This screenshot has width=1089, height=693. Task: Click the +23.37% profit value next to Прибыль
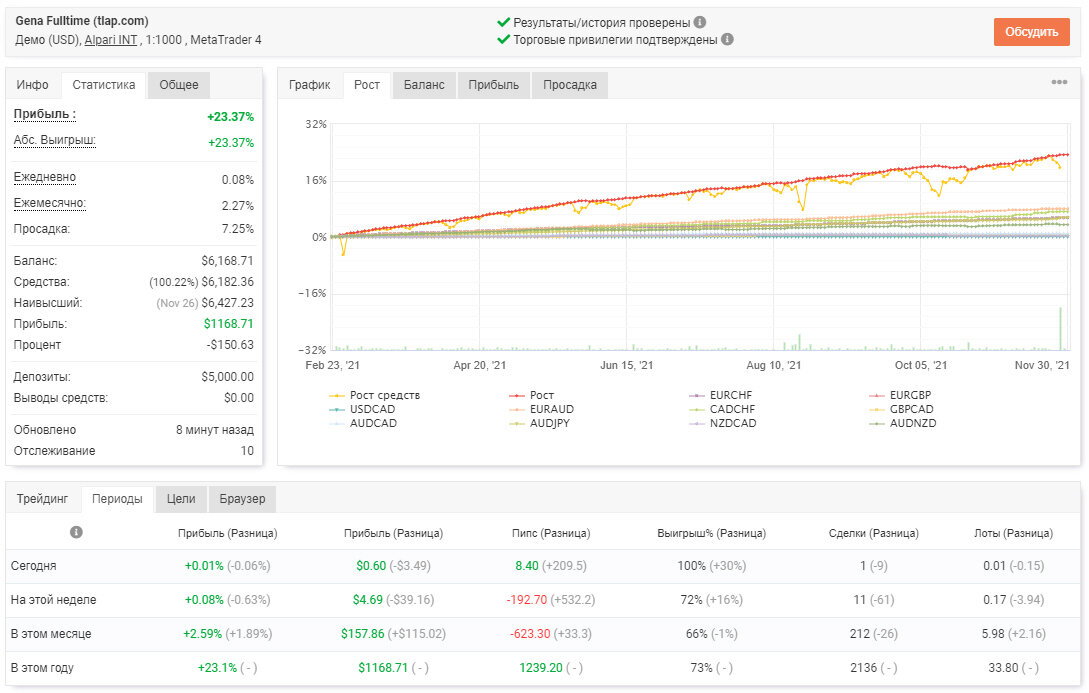click(231, 117)
